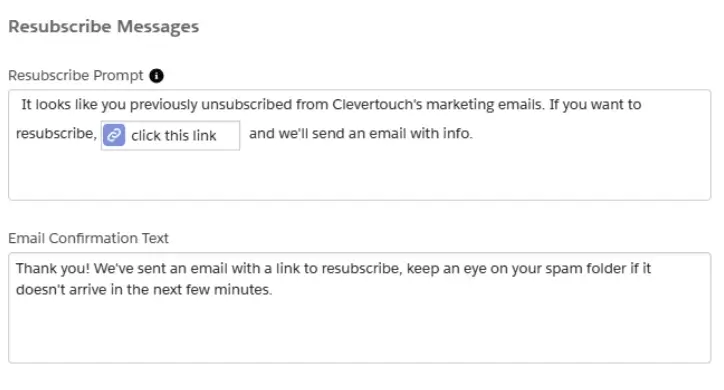Click the 'Resubscribe Prompt' field label

tap(76, 75)
